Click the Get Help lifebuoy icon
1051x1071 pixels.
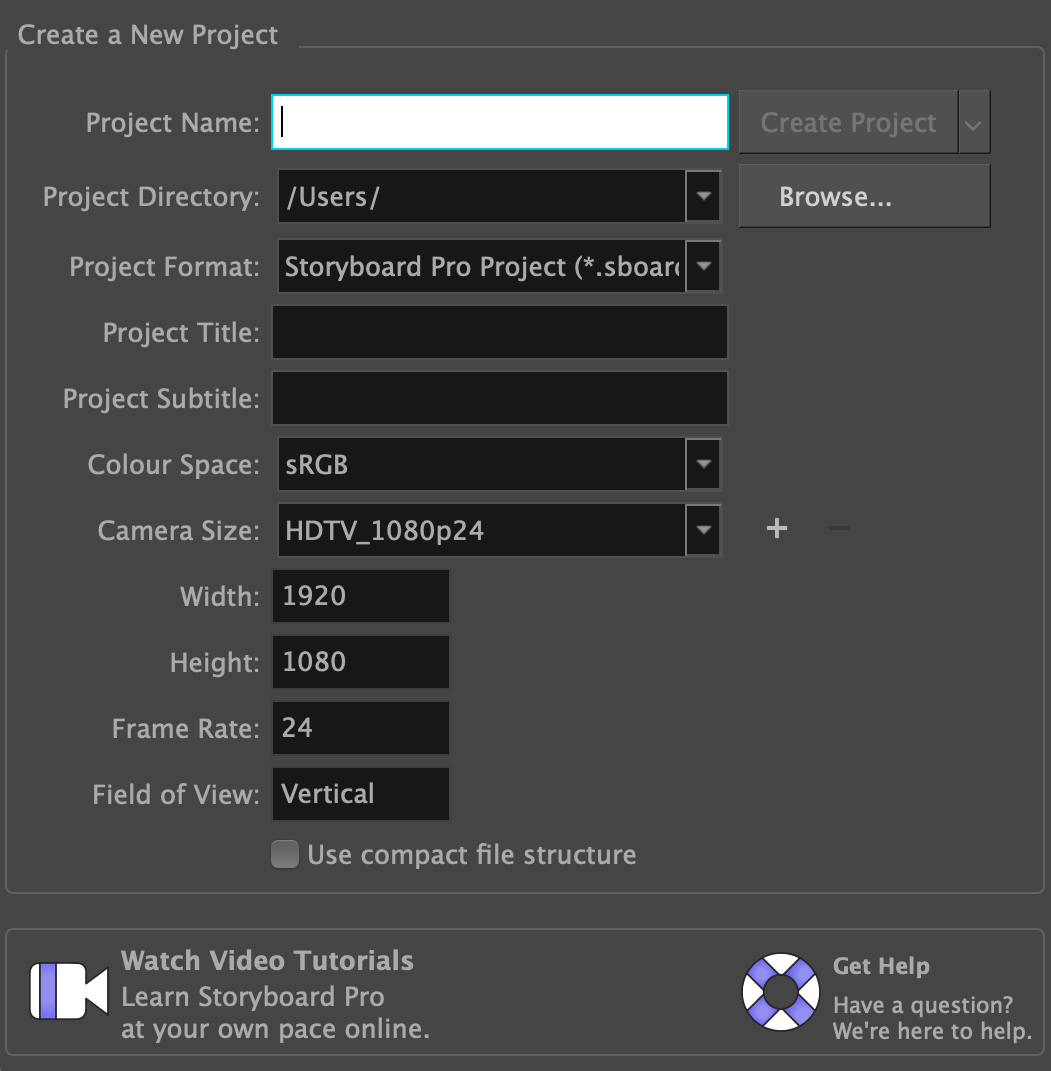pos(780,992)
